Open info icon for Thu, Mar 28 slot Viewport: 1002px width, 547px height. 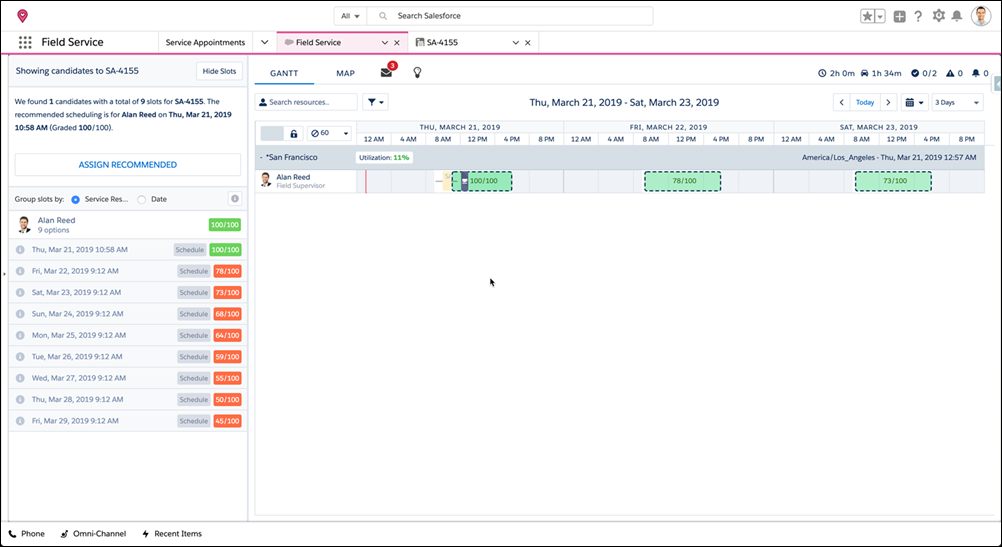click(20, 399)
